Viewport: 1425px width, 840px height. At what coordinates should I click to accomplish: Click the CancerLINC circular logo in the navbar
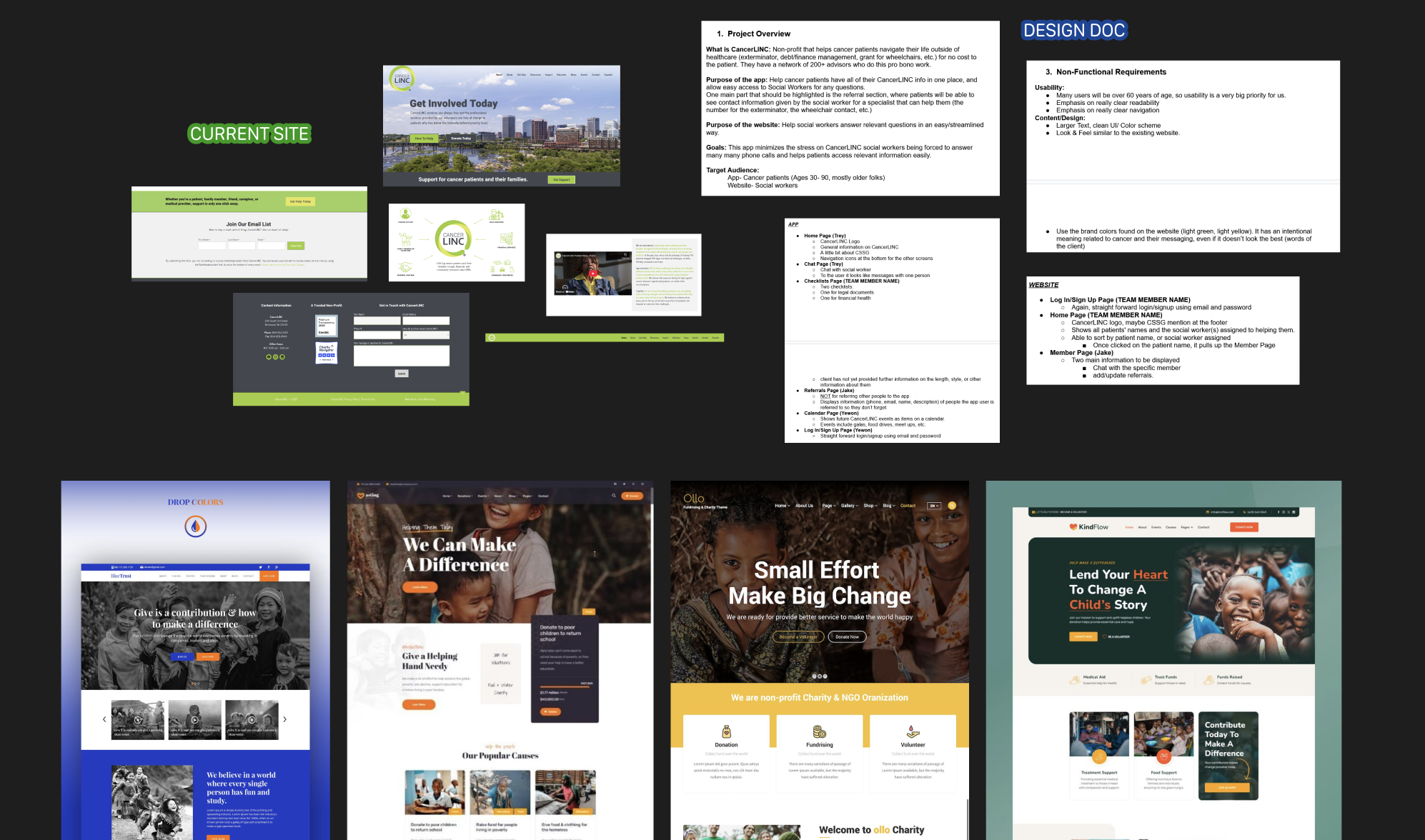tap(402, 77)
